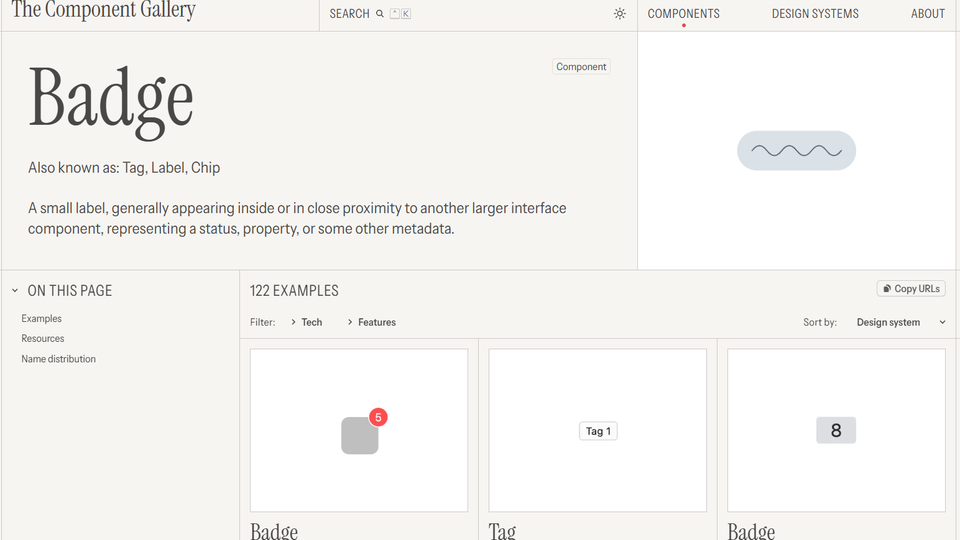This screenshot has width=960, height=540.
Task: Toggle the light/dark theme sun icon
Action: click(620, 14)
